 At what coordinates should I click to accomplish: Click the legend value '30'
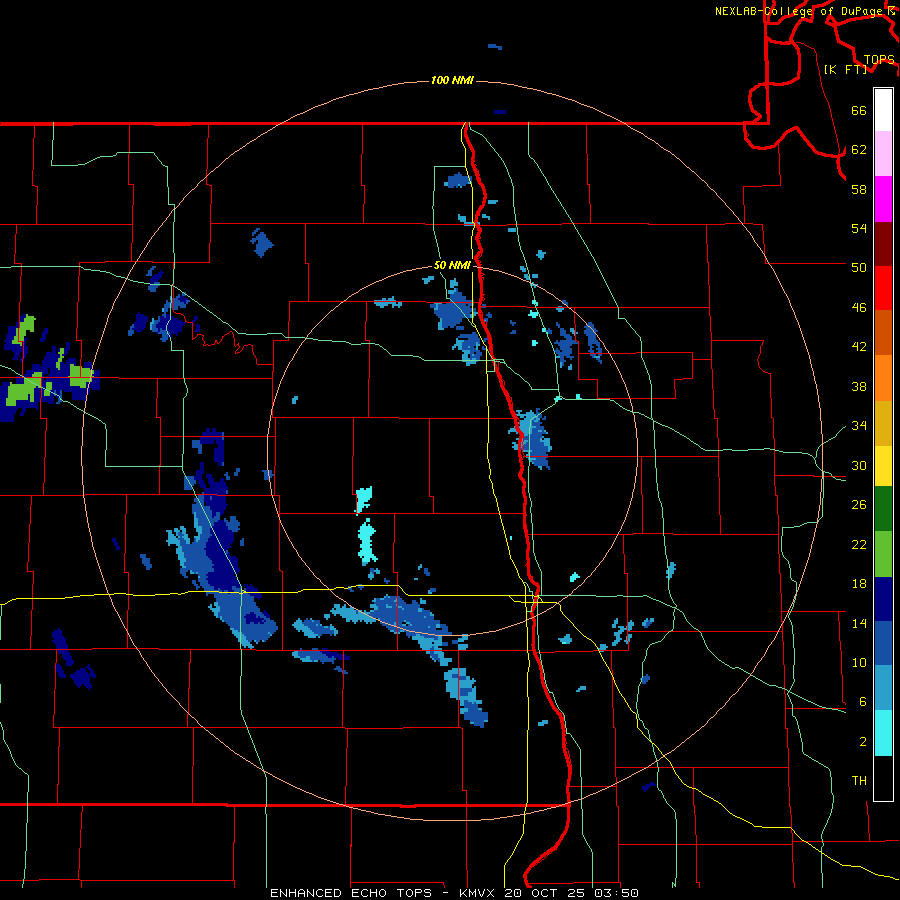[859, 465]
